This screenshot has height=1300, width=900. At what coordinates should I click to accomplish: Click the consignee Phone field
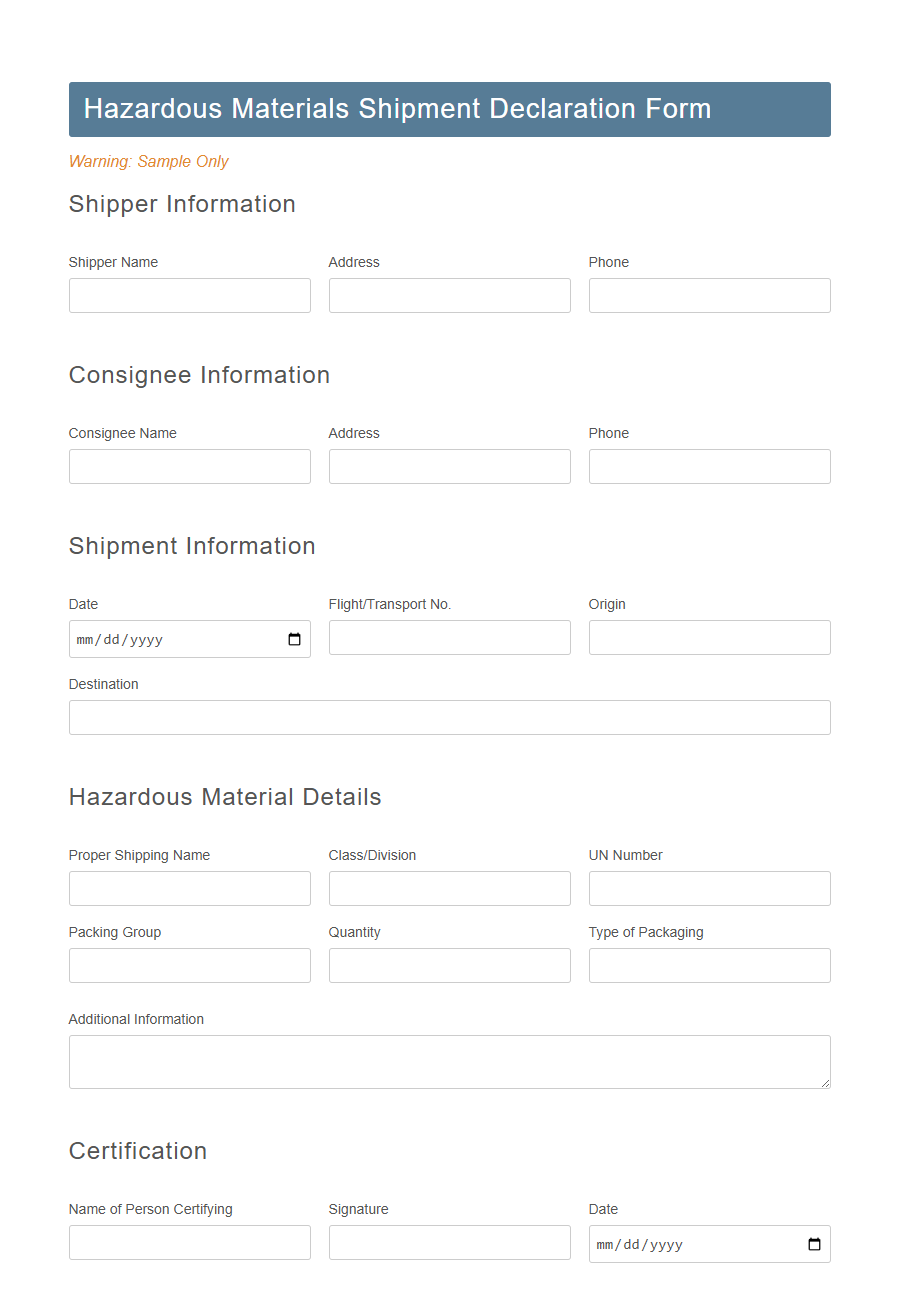(709, 466)
